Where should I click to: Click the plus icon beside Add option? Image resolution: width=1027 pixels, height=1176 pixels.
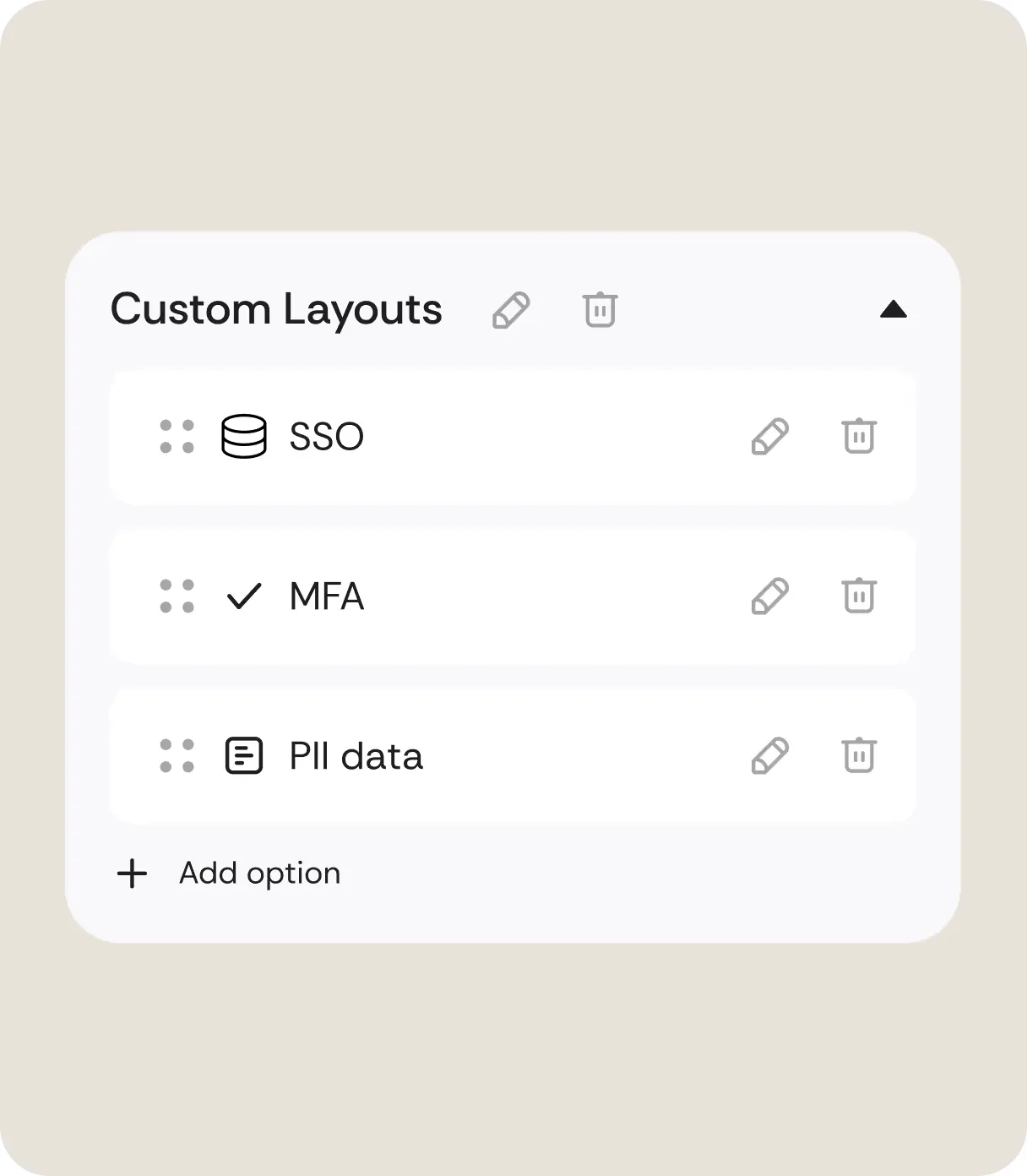[x=133, y=874]
